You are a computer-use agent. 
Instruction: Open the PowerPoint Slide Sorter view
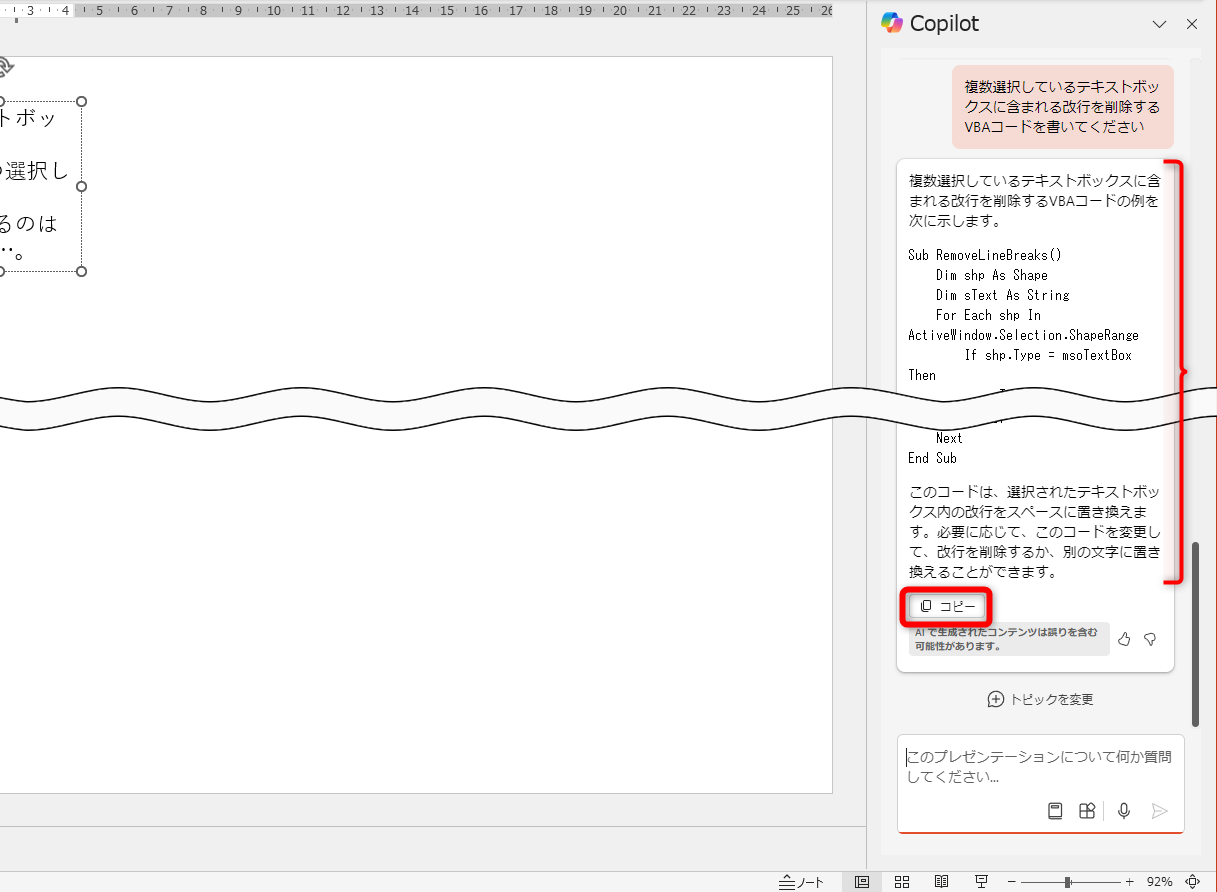[x=902, y=881]
